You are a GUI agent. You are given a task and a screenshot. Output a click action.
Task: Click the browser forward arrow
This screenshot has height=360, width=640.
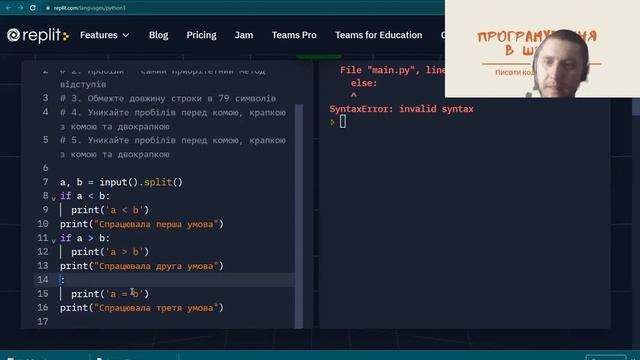(x=20, y=8)
